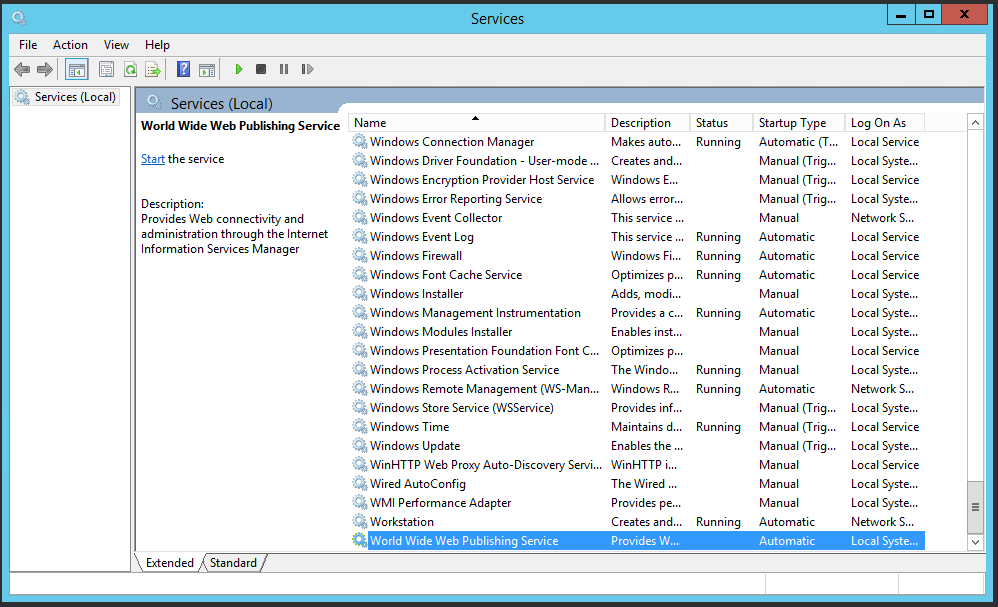998x607 pixels.
Task: Select the Windows Update service
Action: pos(638,445)
